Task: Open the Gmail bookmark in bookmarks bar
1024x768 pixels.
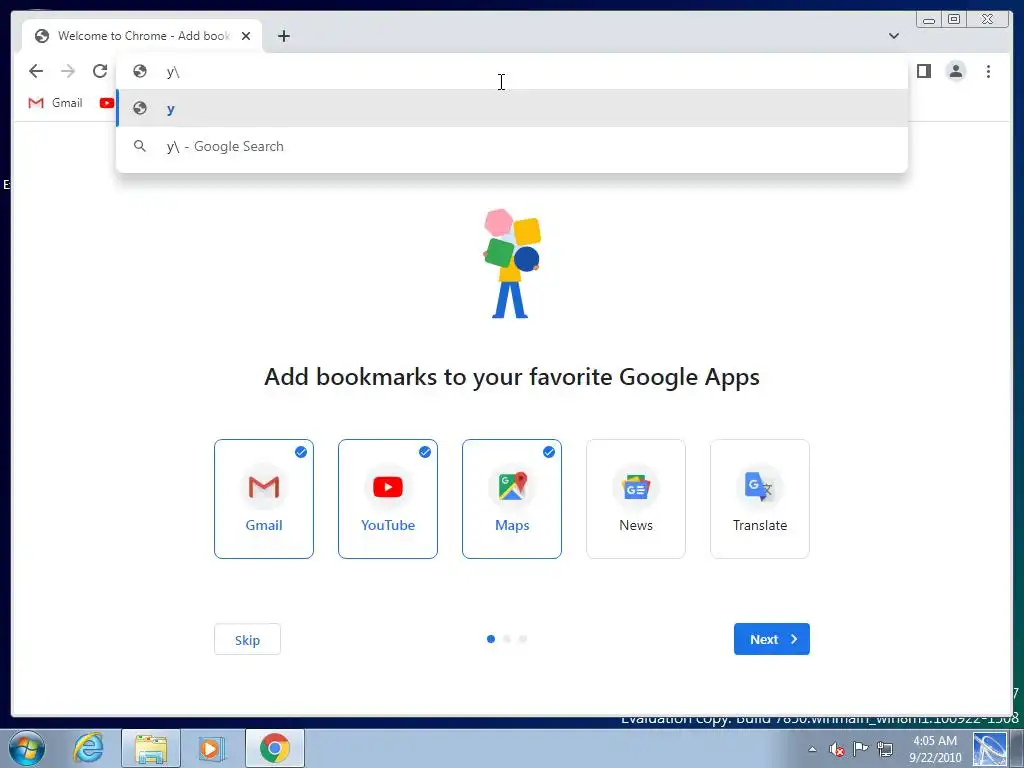Action: click(56, 103)
